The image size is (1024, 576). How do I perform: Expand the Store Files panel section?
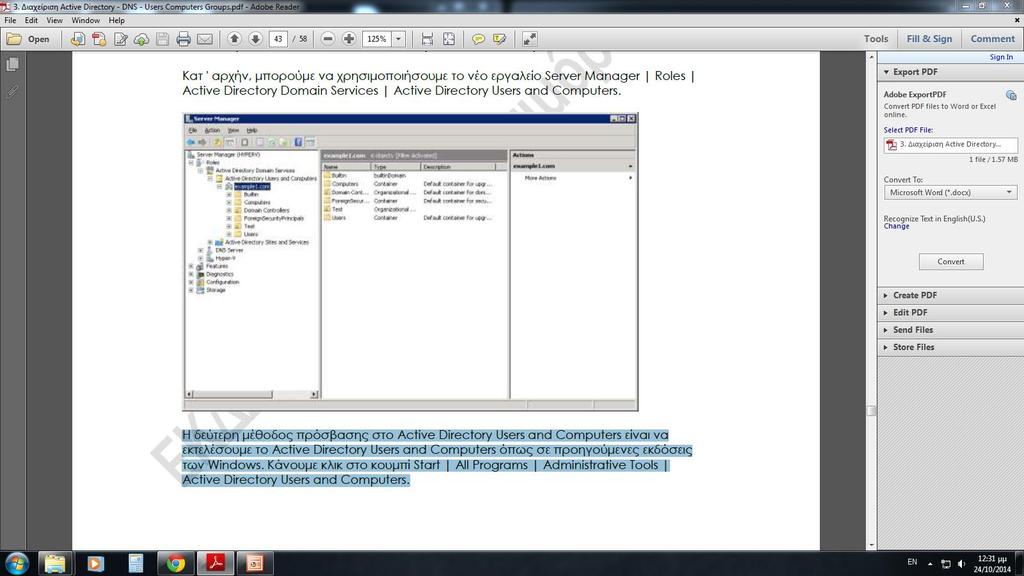[x=950, y=347]
